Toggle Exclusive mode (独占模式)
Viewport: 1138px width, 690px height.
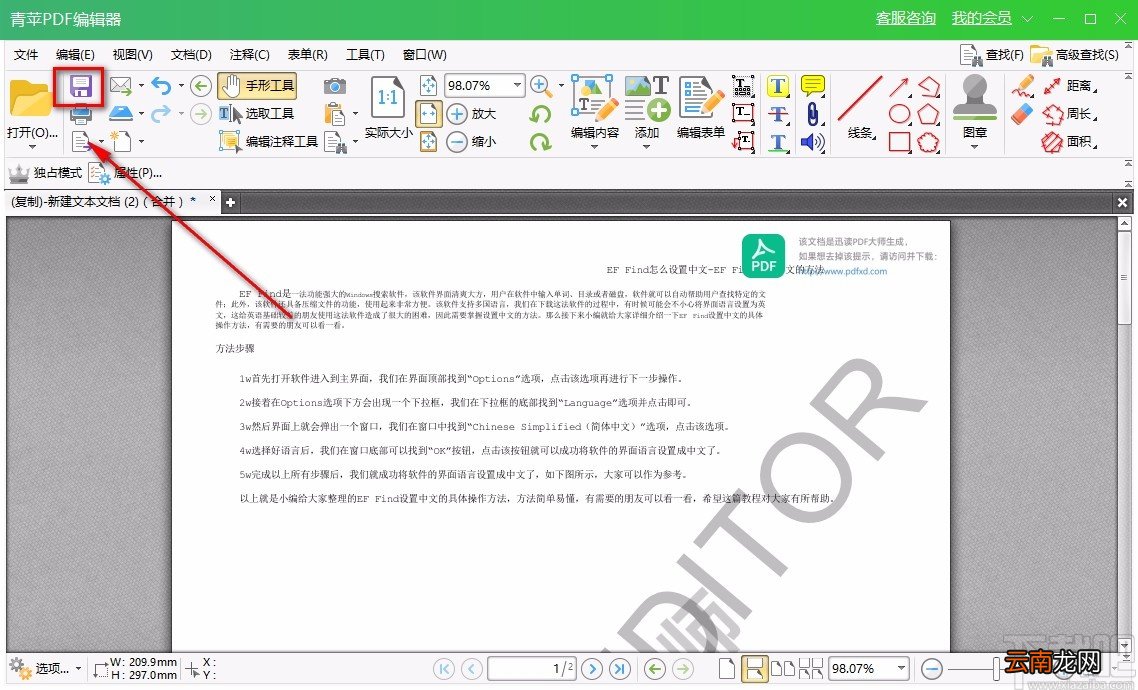pyautogui.click(x=45, y=173)
